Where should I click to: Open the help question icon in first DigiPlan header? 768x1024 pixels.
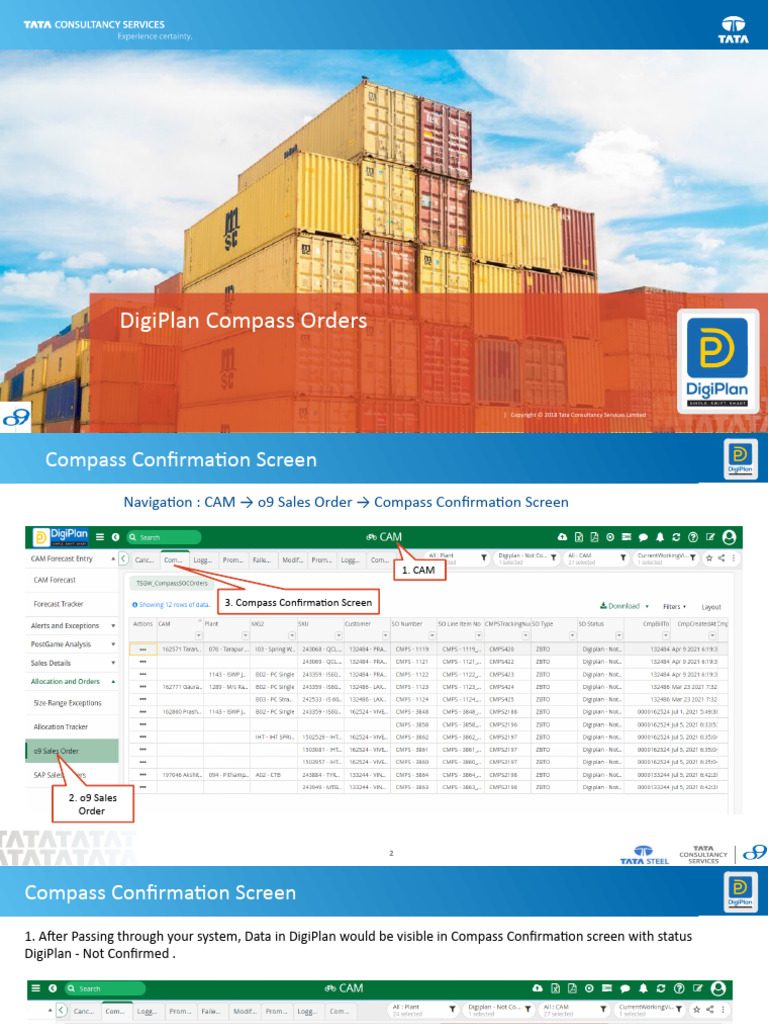click(693, 537)
